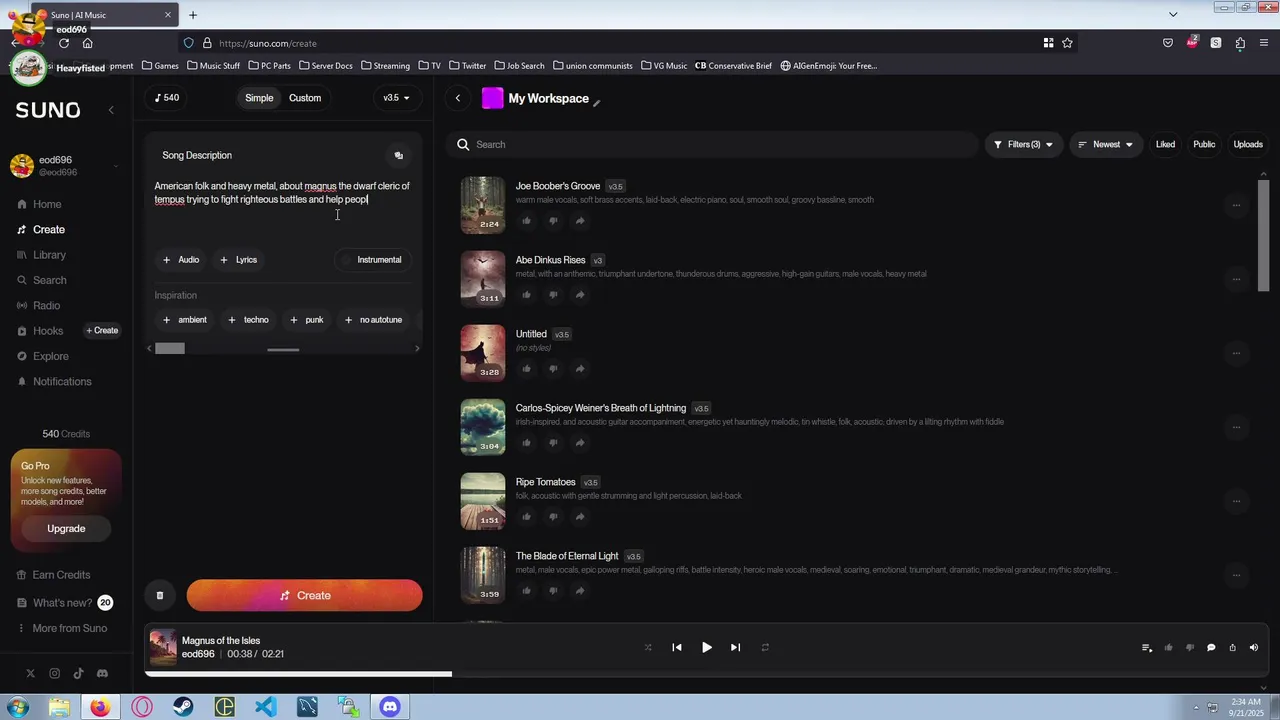The width and height of the screenshot is (1280, 720).
Task: Open the Earn Credits link
Action: click(x=61, y=575)
